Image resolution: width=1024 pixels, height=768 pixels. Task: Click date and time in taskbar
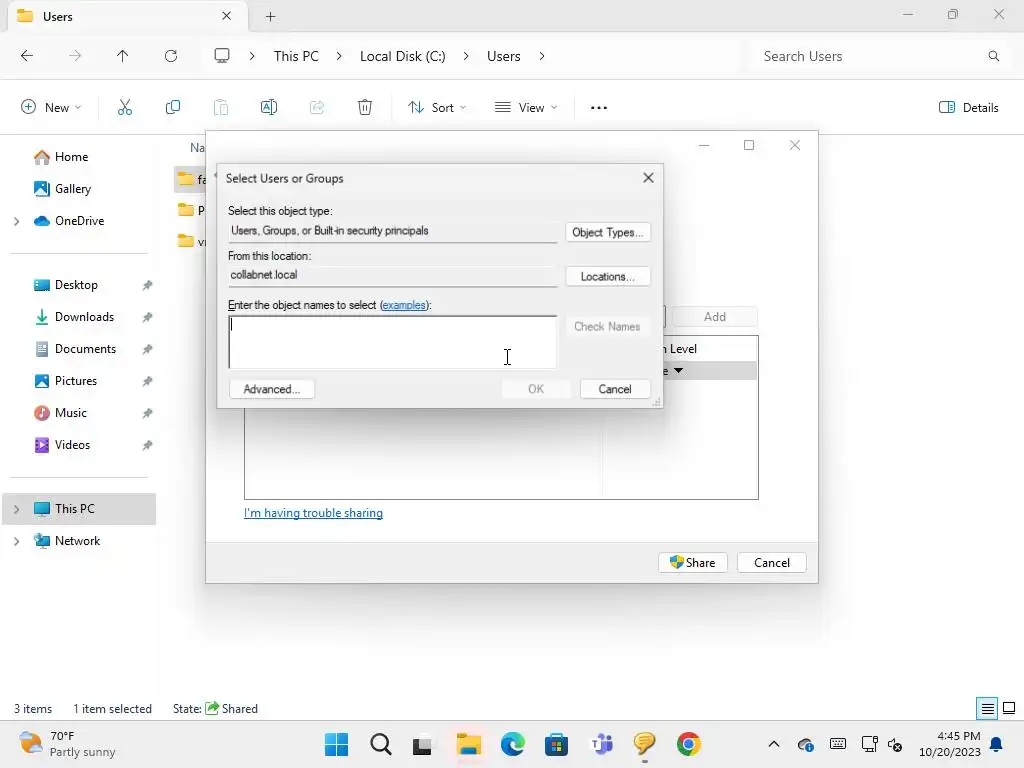[x=950, y=744]
